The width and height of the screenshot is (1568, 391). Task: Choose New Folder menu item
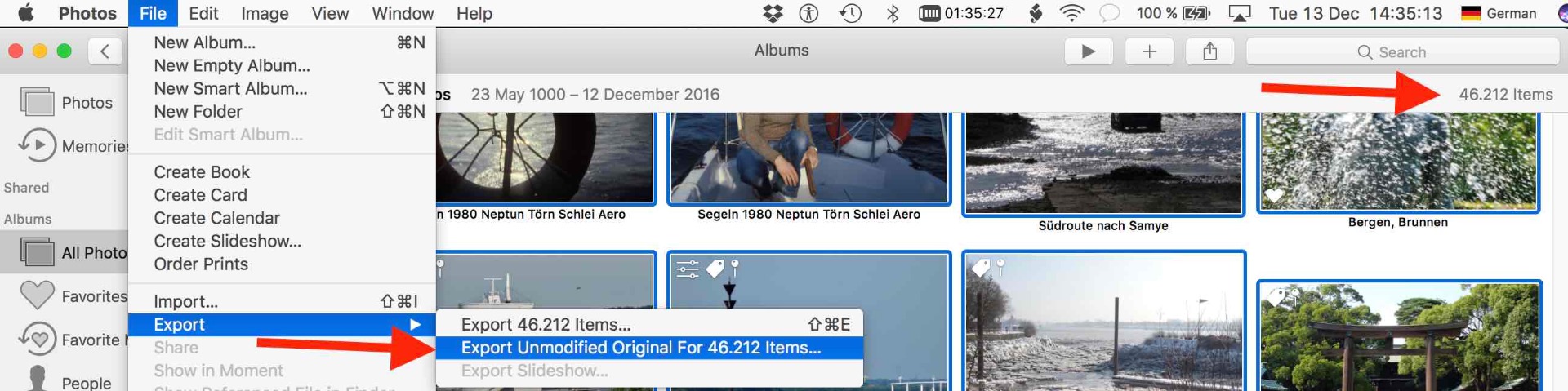click(282, 111)
